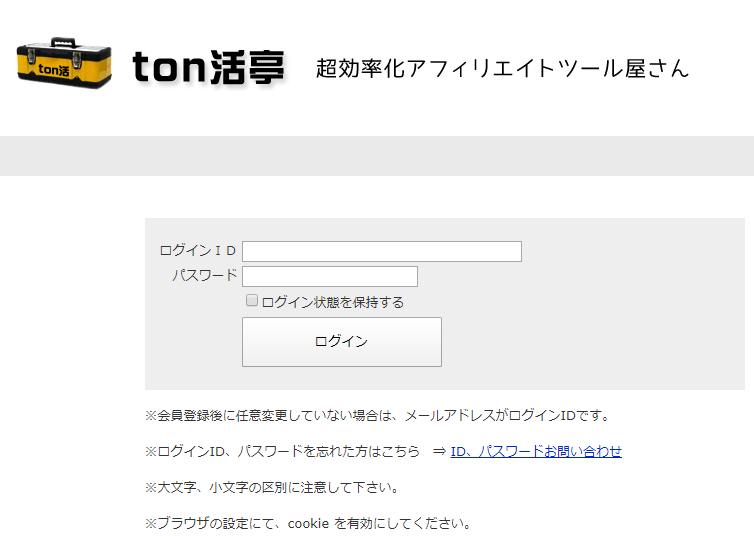Open the ID、パスワードお問い合わせ link
Image resolution: width=754 pixels, height=536 pixels.
point(535,451)
